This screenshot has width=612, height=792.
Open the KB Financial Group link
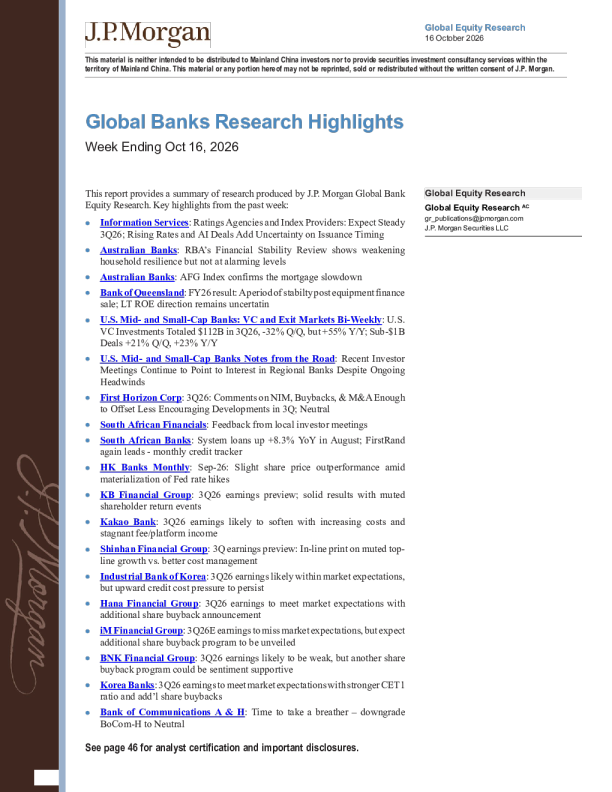pos(145,495)
